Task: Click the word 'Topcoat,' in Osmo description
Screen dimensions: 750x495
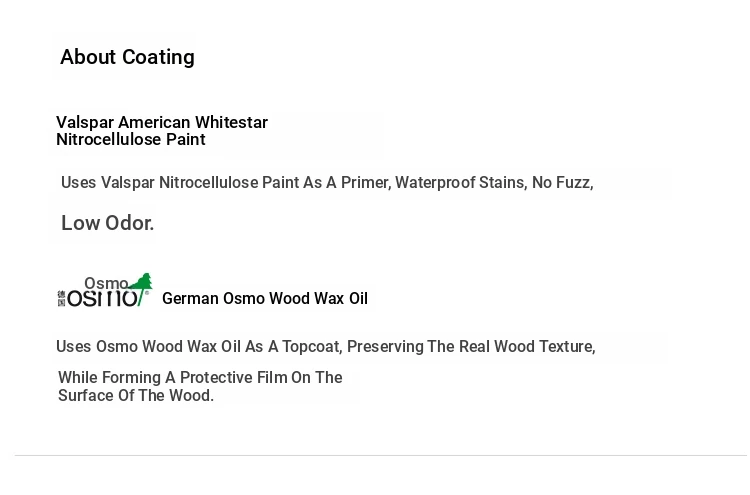Action: (312, 347)
